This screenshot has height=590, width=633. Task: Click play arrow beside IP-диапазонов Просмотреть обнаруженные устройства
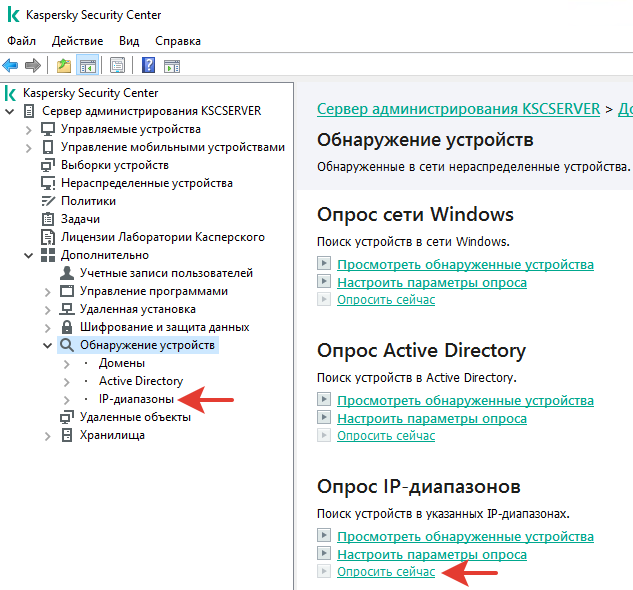click(324, 535)
